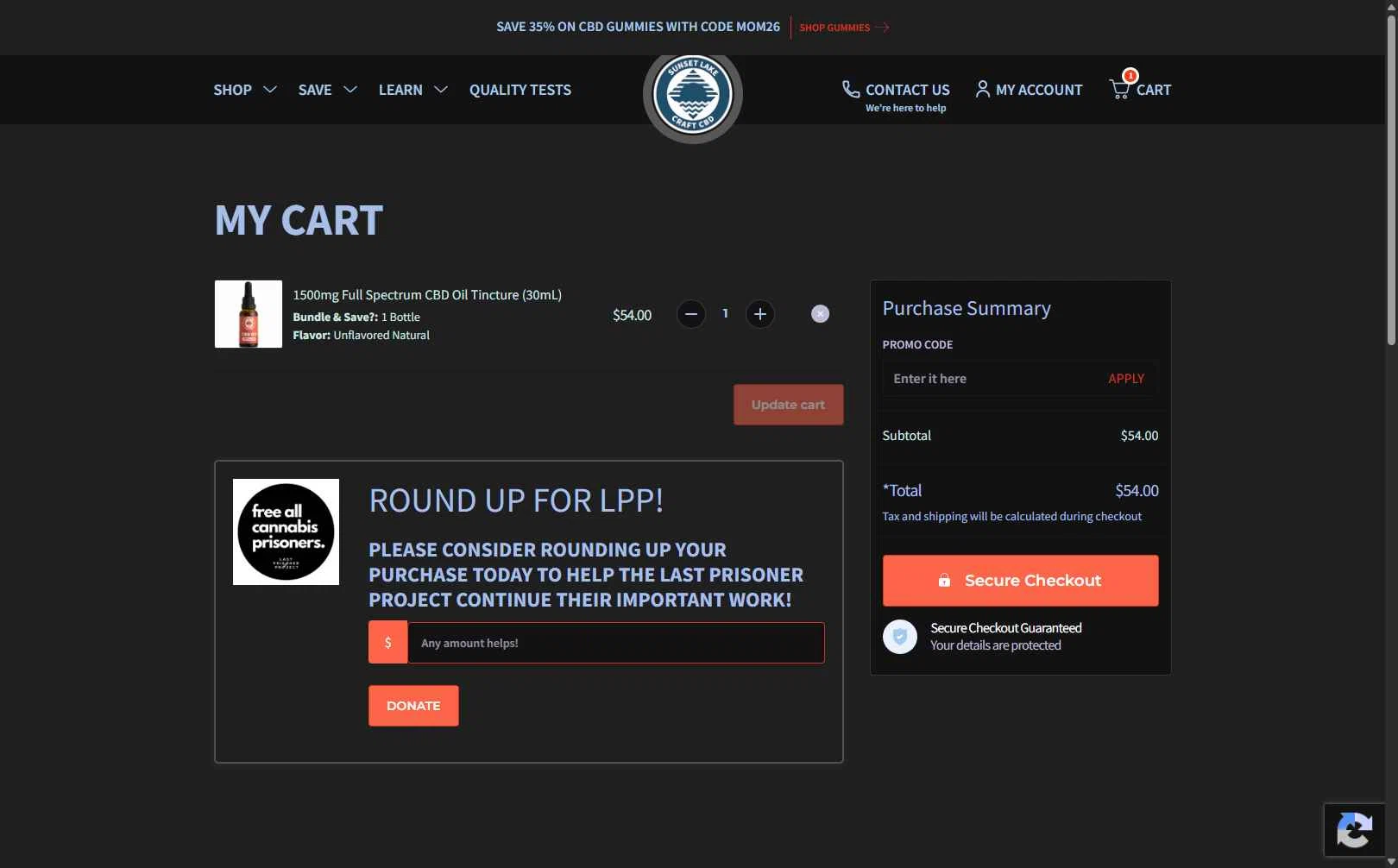The height and width of the screenshot is (868, 1398).
Task: Open the shopping cart icon
Action: (1120, 88)
